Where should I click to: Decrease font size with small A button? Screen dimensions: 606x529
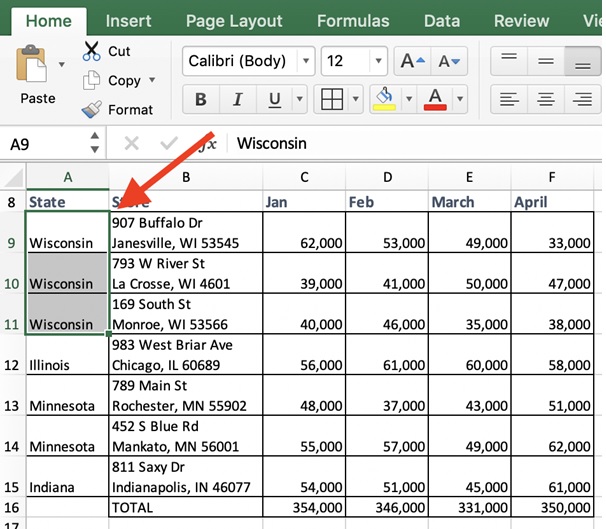tap(449, 61)
